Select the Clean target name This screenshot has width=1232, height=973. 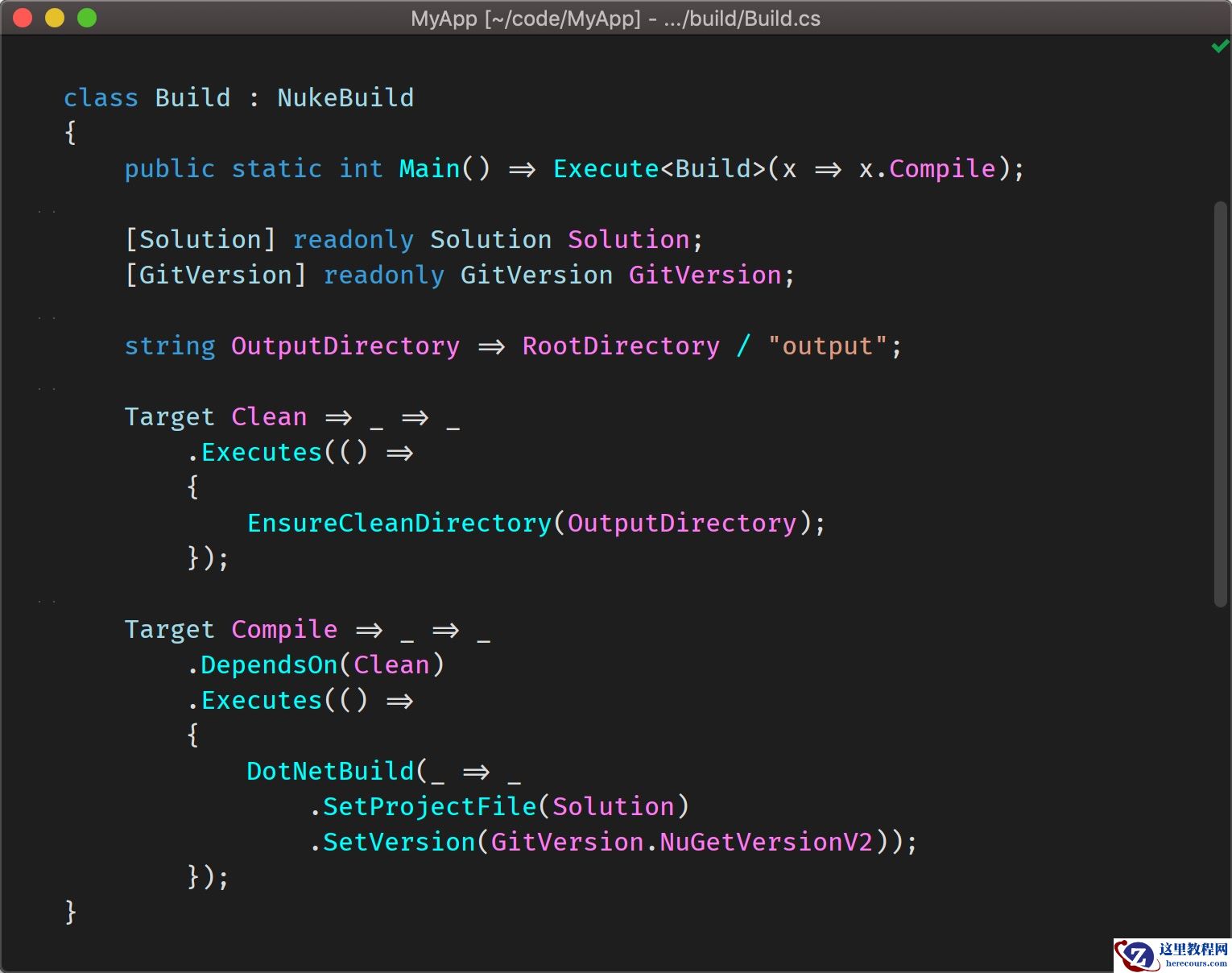[269, 416]
